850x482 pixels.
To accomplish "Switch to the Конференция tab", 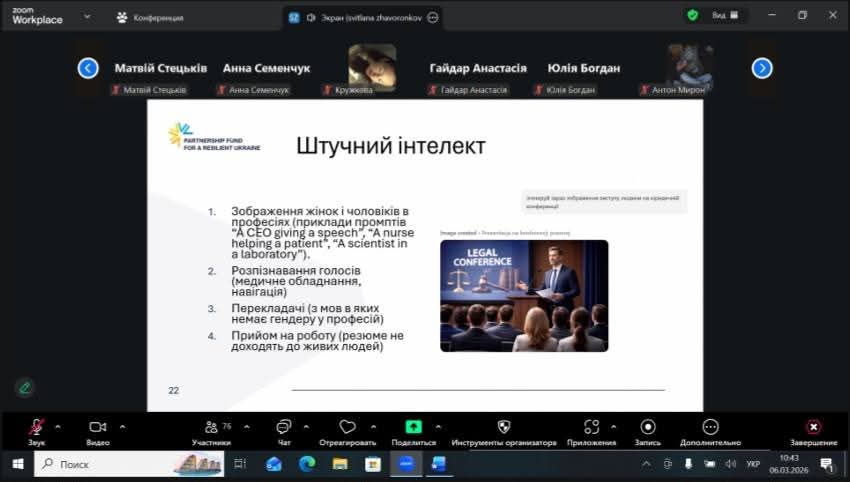I will click(x=150, y=17).
